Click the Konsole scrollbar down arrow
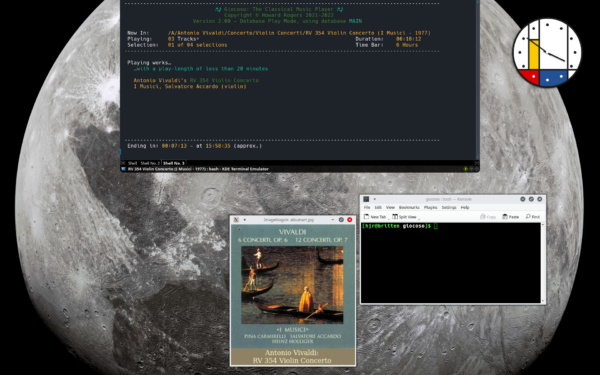600x375 pixels. [x=543, y=301]
